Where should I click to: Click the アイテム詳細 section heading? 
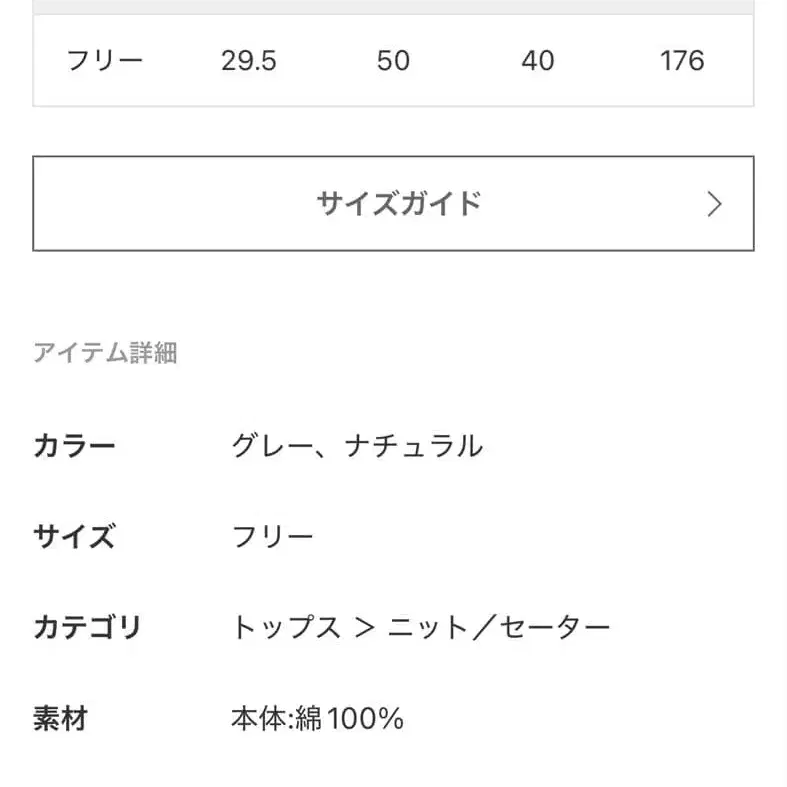105,353
